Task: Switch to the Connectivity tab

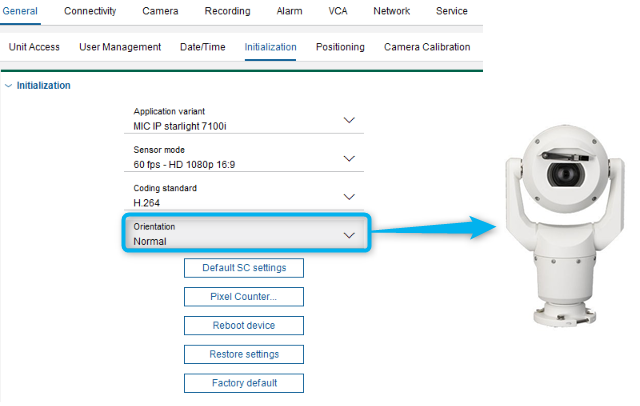Action: click(x=90, y=11)
